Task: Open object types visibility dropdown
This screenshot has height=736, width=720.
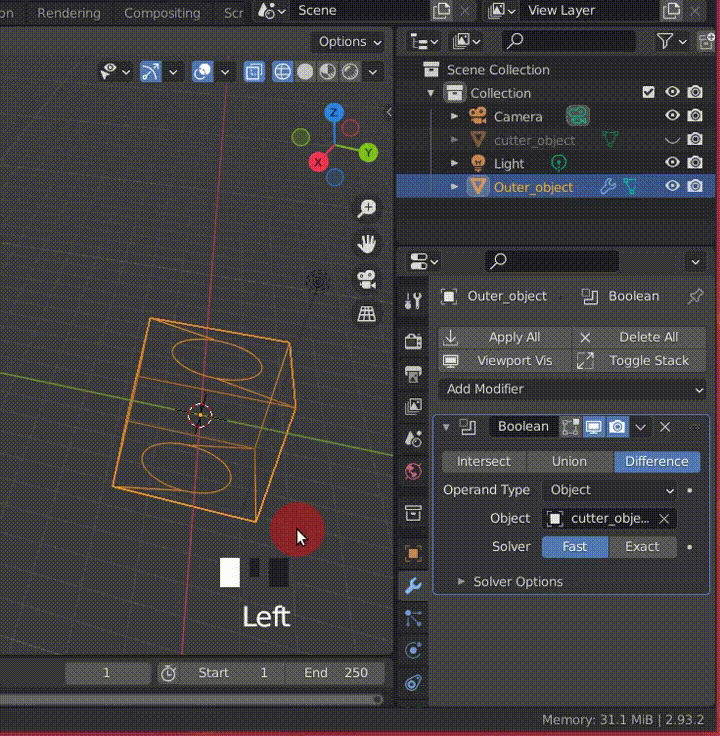Action: [115, 72]
